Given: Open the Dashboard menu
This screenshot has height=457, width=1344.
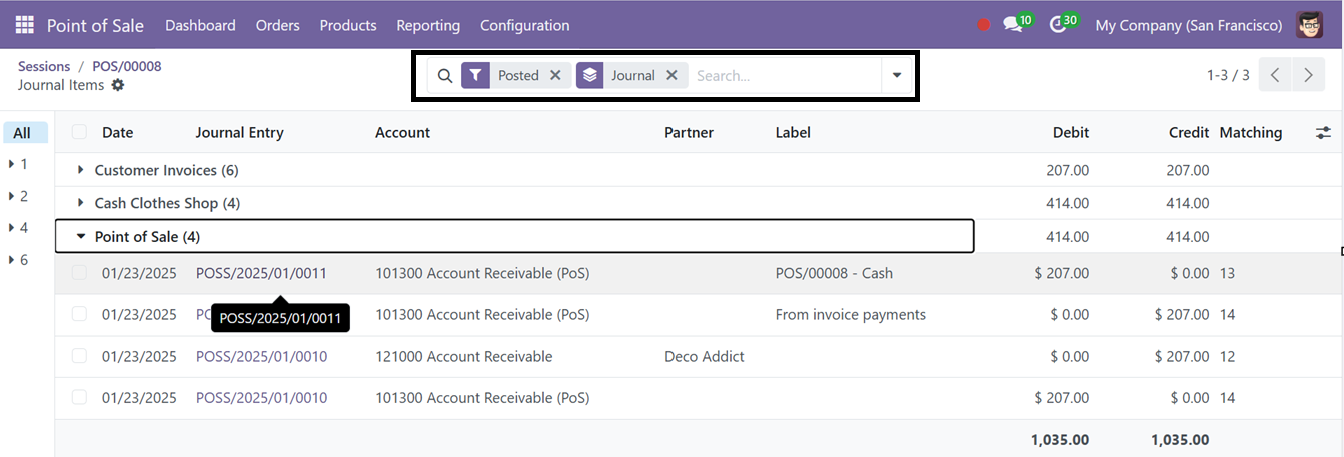Looking at the screenshot, I should (x=200, y=25).
